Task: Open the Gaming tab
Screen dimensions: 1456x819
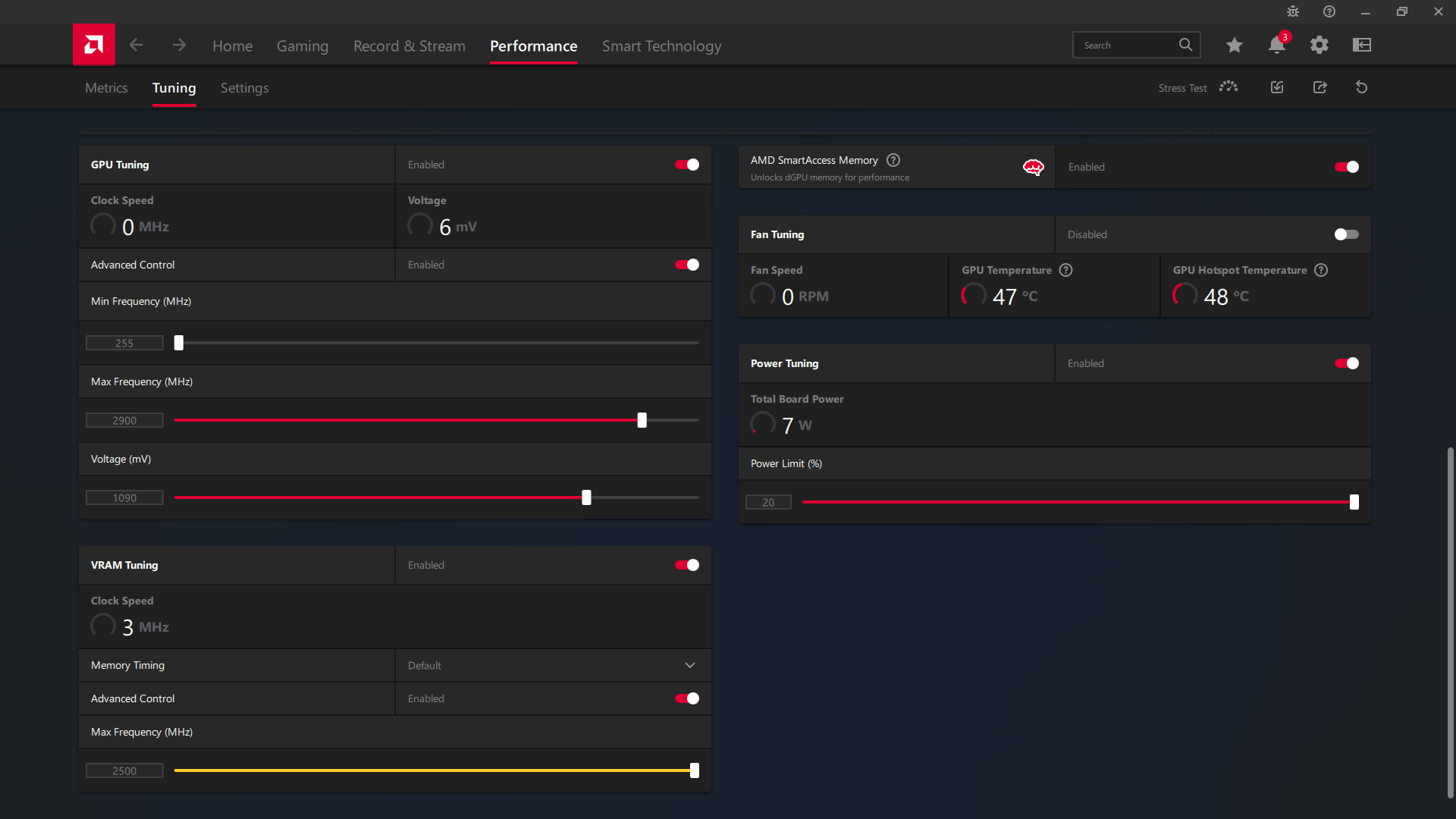Action: coord(303,46)
